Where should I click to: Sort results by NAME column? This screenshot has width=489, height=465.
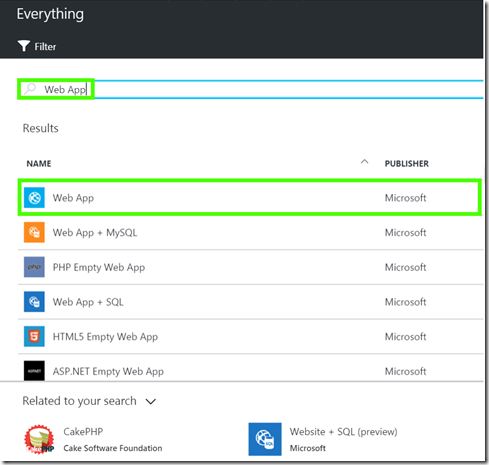[39, 164]
